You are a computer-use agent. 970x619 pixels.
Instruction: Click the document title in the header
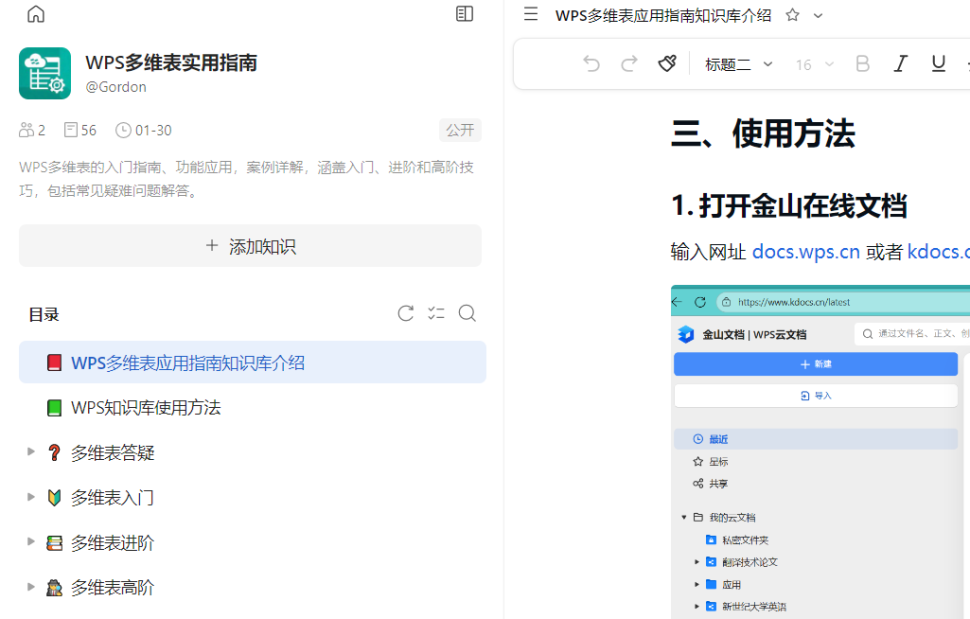[663, 15]
